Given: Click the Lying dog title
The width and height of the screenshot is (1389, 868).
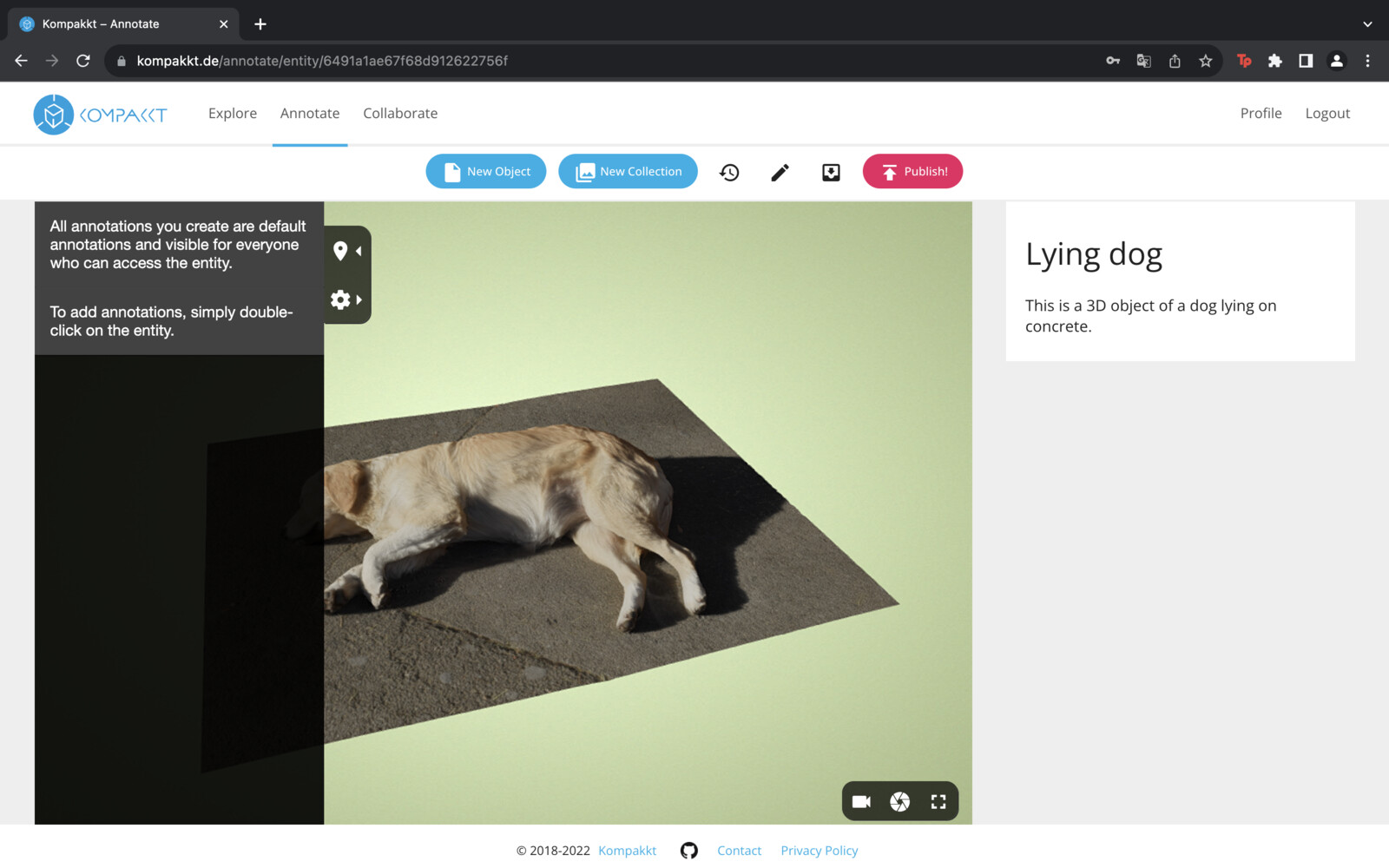Looking at the screenshot, I should tap(1094, 255).
